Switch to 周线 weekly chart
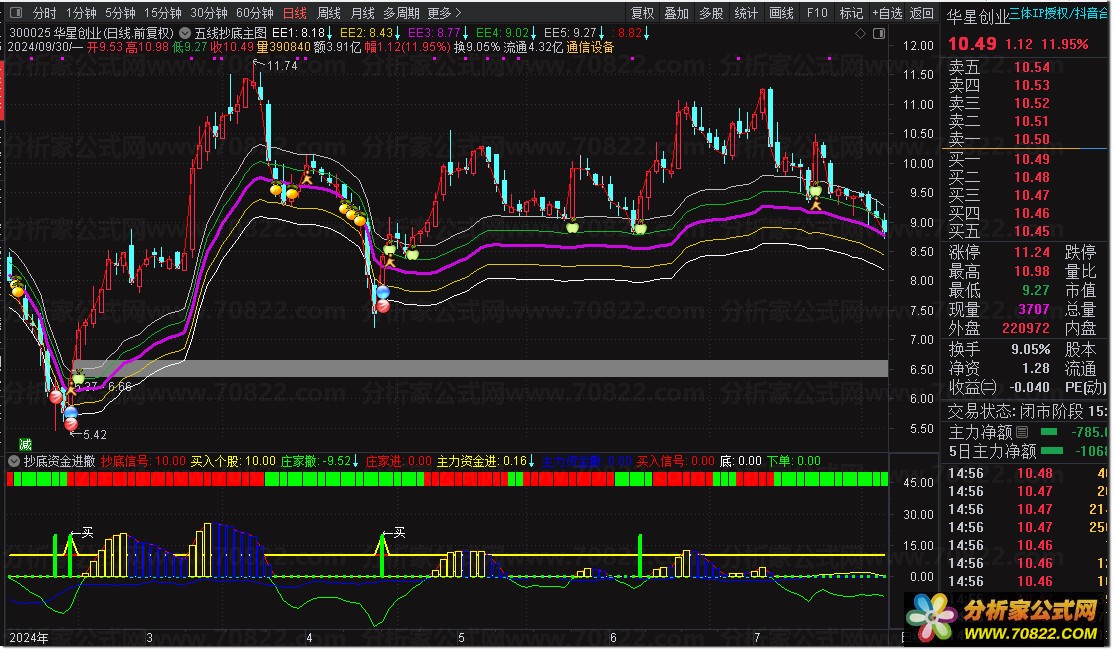This screenshot has height=650, width=1114. pyautogui.click(x=328, y=13)
